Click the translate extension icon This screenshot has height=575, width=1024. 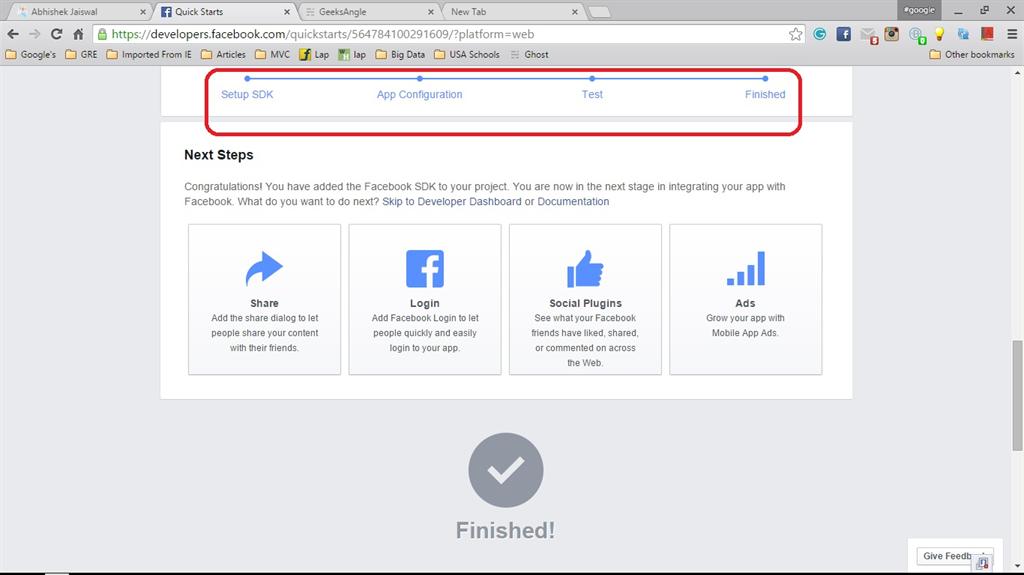(963, 34)
